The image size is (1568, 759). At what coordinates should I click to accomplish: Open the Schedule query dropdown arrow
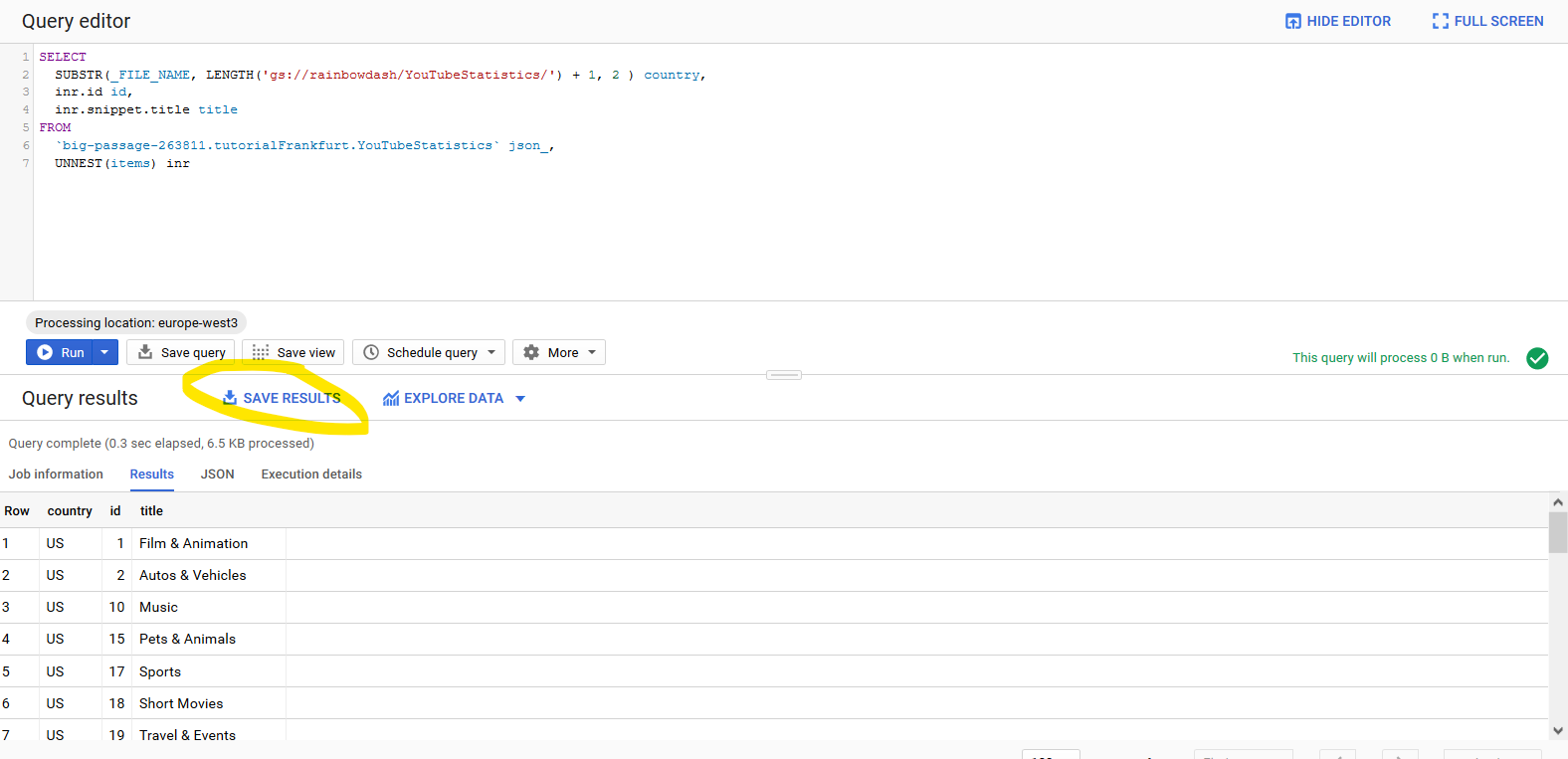click(x=491, y=352)
